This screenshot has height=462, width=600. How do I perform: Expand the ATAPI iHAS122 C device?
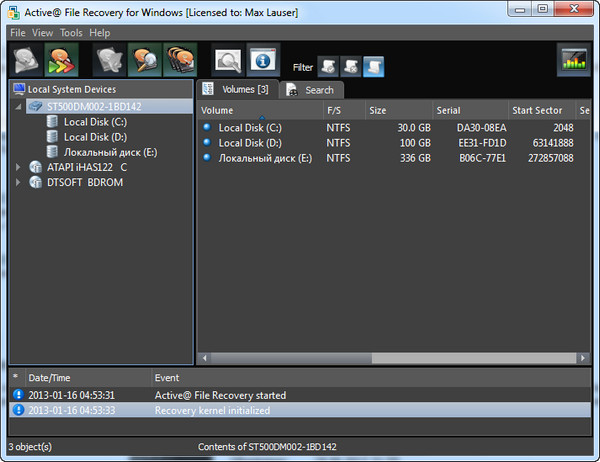point(19,167)
